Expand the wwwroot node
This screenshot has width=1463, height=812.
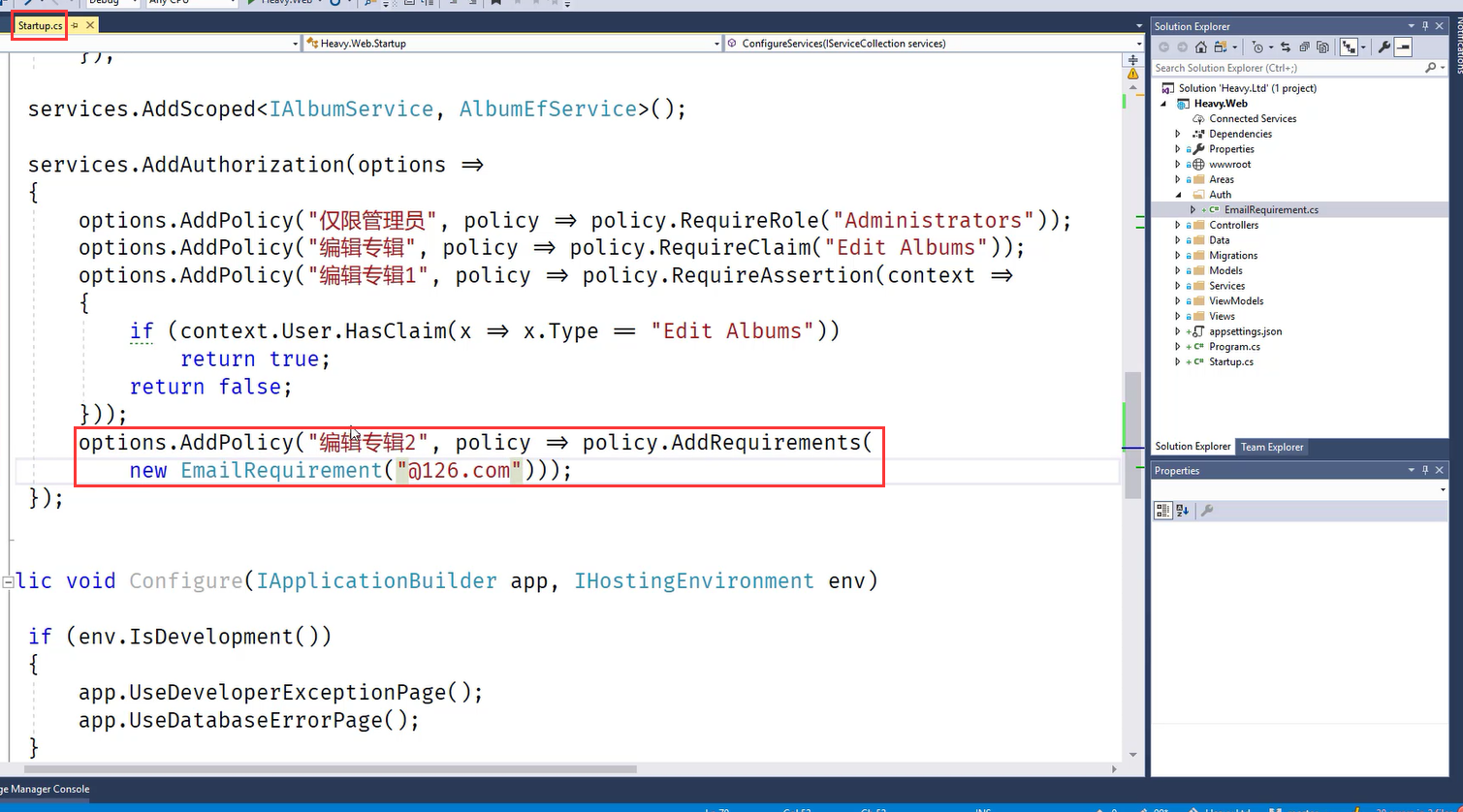[x=1178, y=165]
